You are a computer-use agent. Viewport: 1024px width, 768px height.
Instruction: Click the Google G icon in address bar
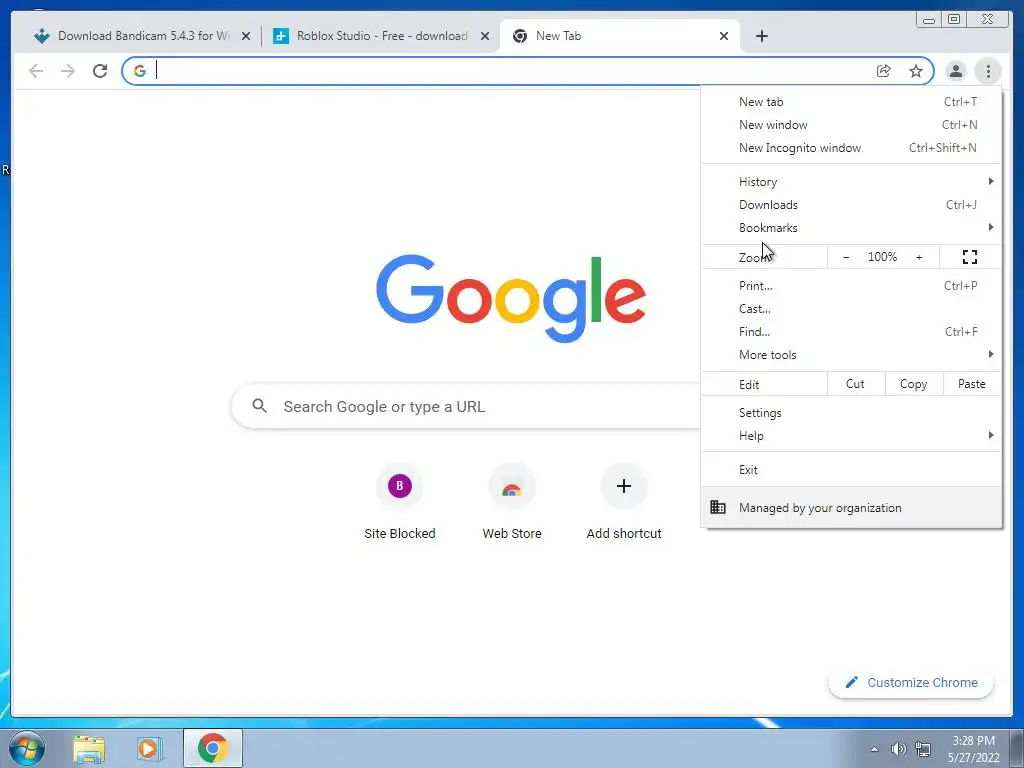coord(140,71)
